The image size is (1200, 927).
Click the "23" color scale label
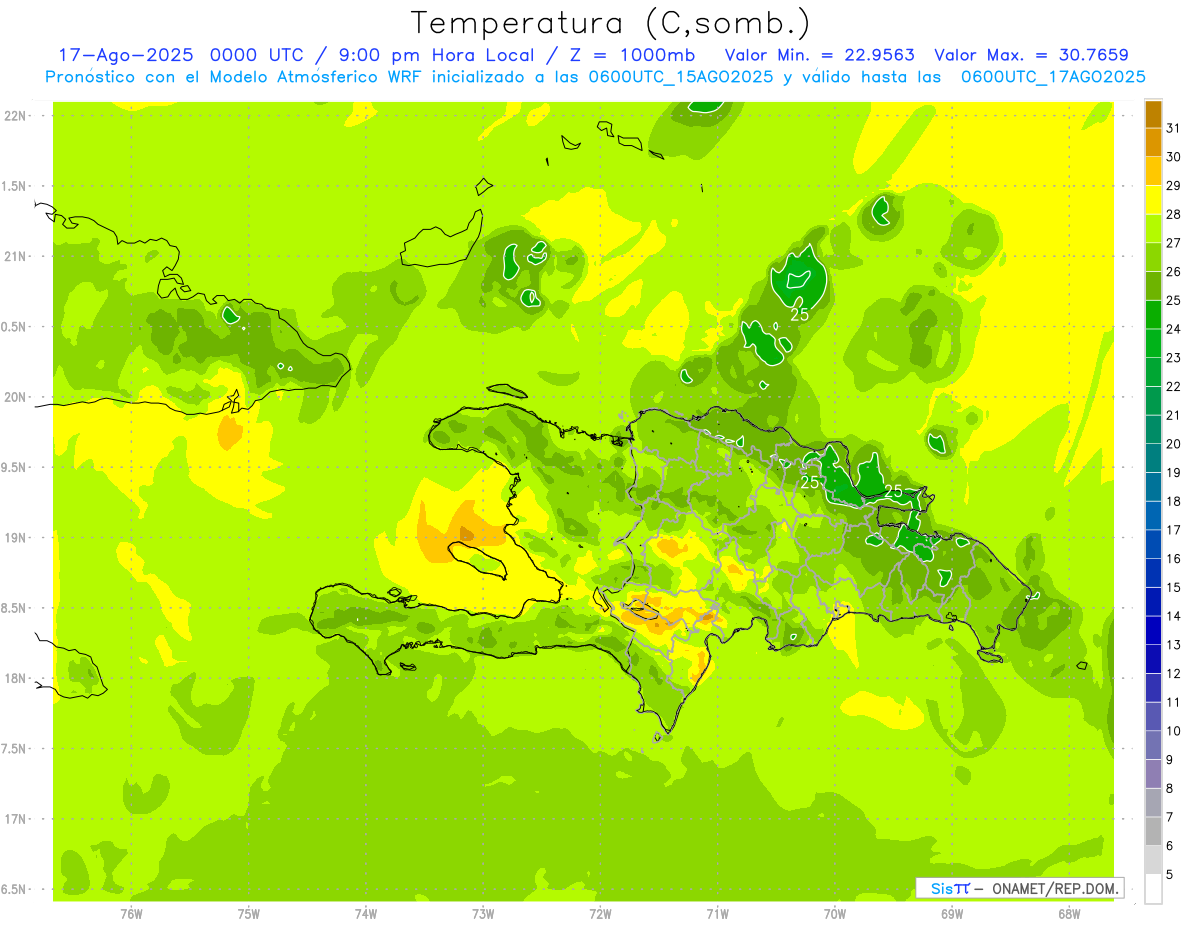[x=1174, y=357]
